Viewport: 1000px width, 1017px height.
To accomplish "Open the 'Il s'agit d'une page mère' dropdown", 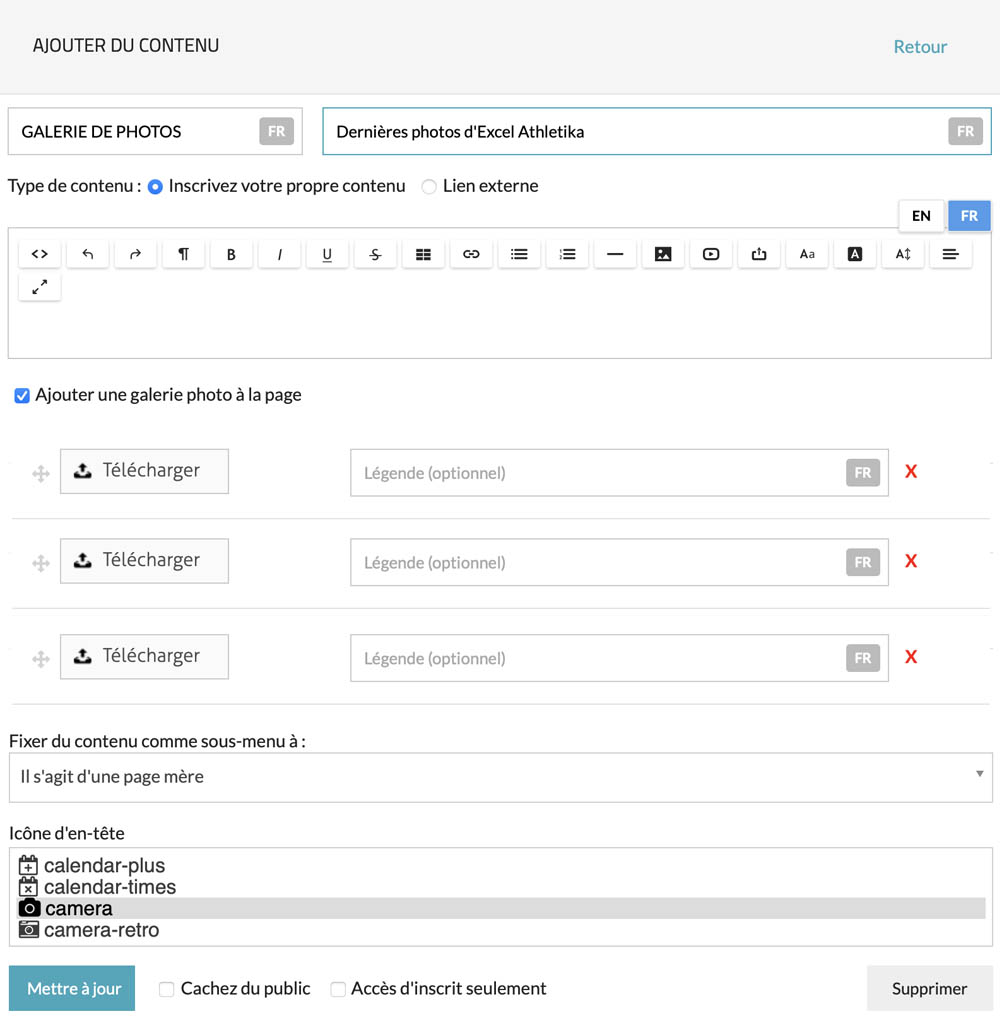I will (x=500, y=777).
